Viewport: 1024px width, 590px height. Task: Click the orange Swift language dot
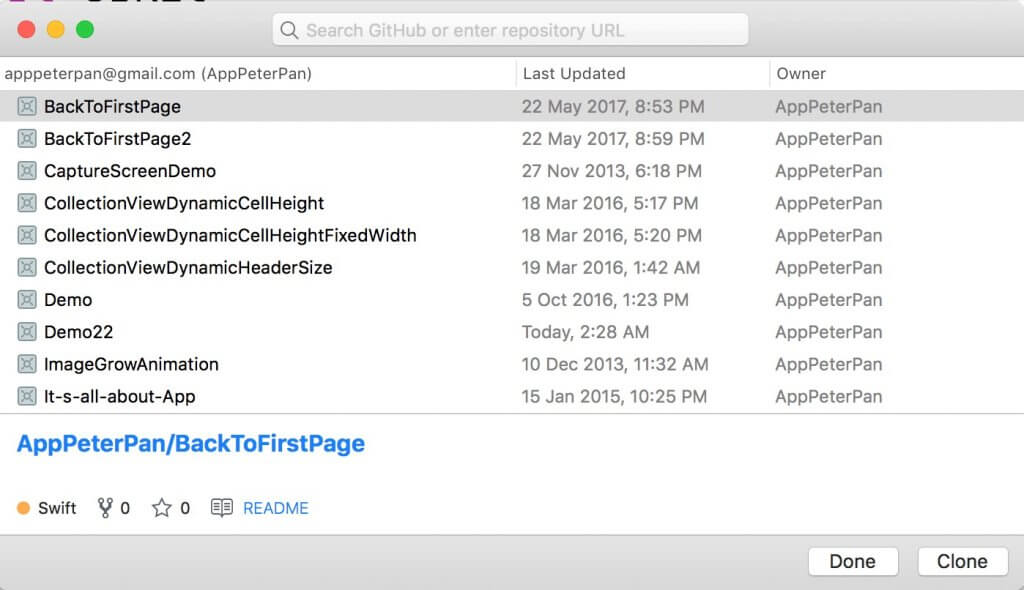[x=24, y=508]
